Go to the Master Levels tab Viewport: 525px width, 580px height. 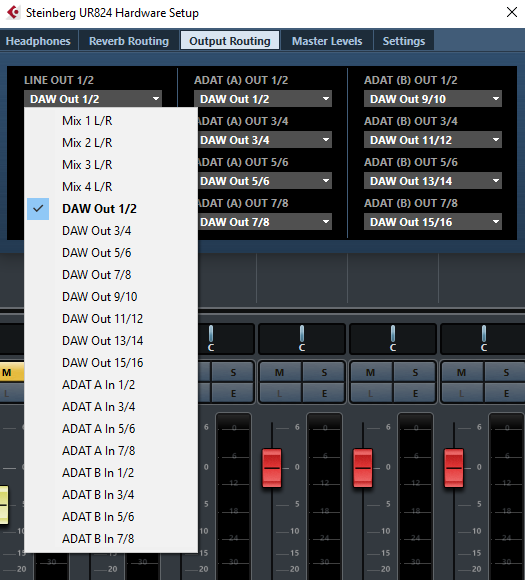click(x=327, y=41)
